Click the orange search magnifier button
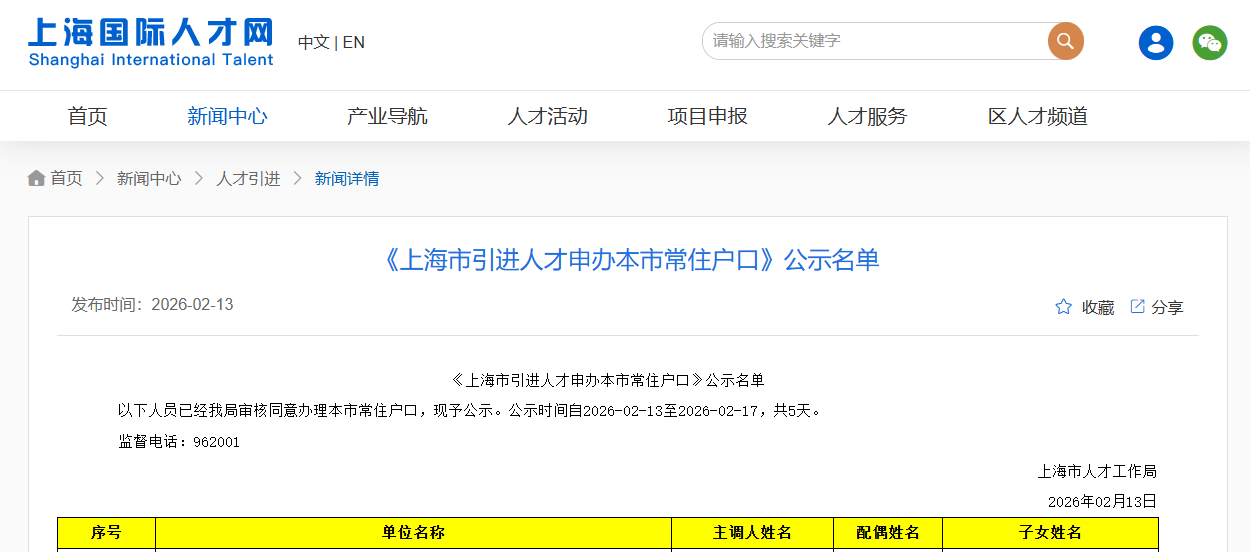Viewport: 1250px width, 552px height. (1065, 41)
